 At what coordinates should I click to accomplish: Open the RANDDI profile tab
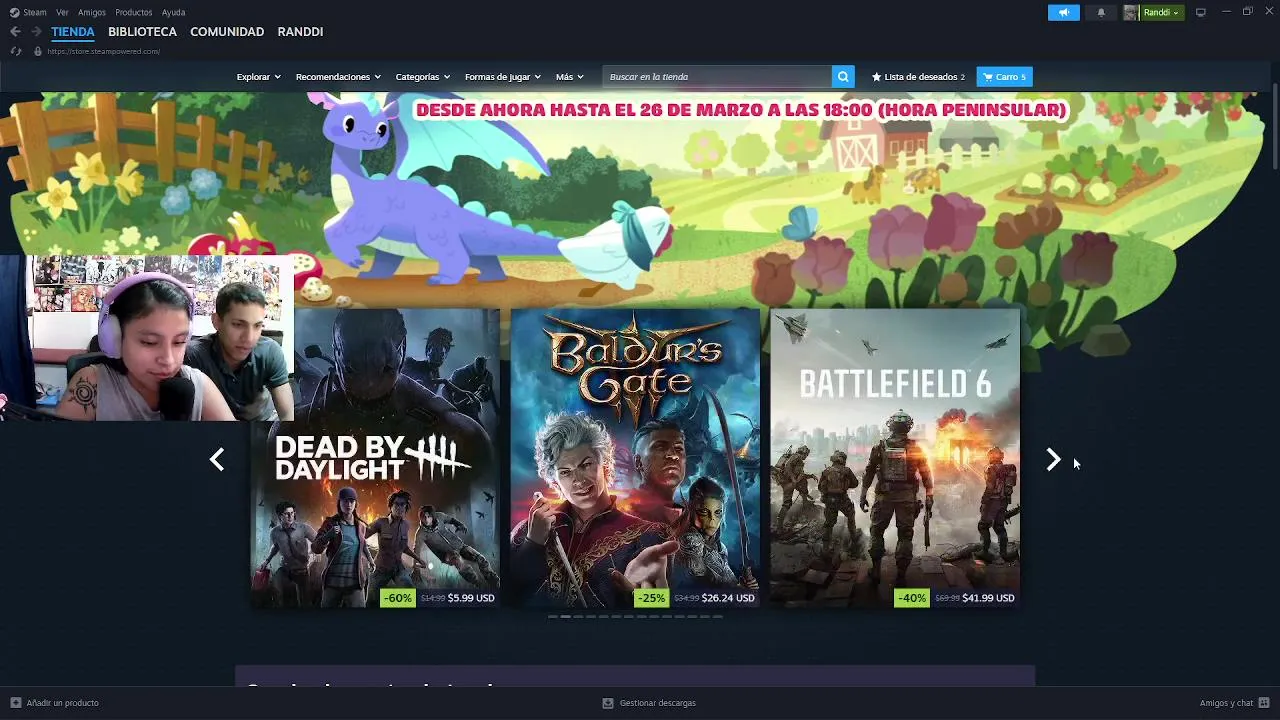pyautogui.click(x=300, y=32)
